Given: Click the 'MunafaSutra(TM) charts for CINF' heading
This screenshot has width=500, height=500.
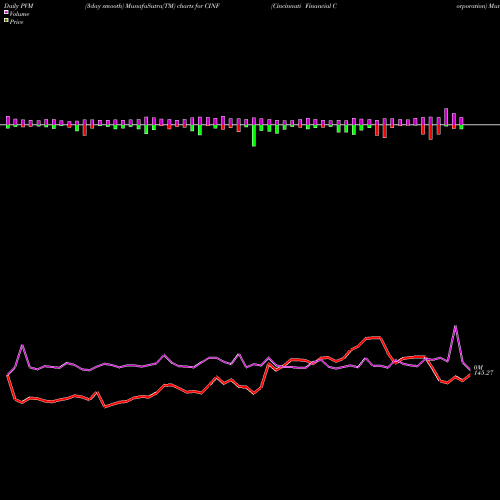Looking at the screenshot, I should pyautogui.click(x=173, y=6).
